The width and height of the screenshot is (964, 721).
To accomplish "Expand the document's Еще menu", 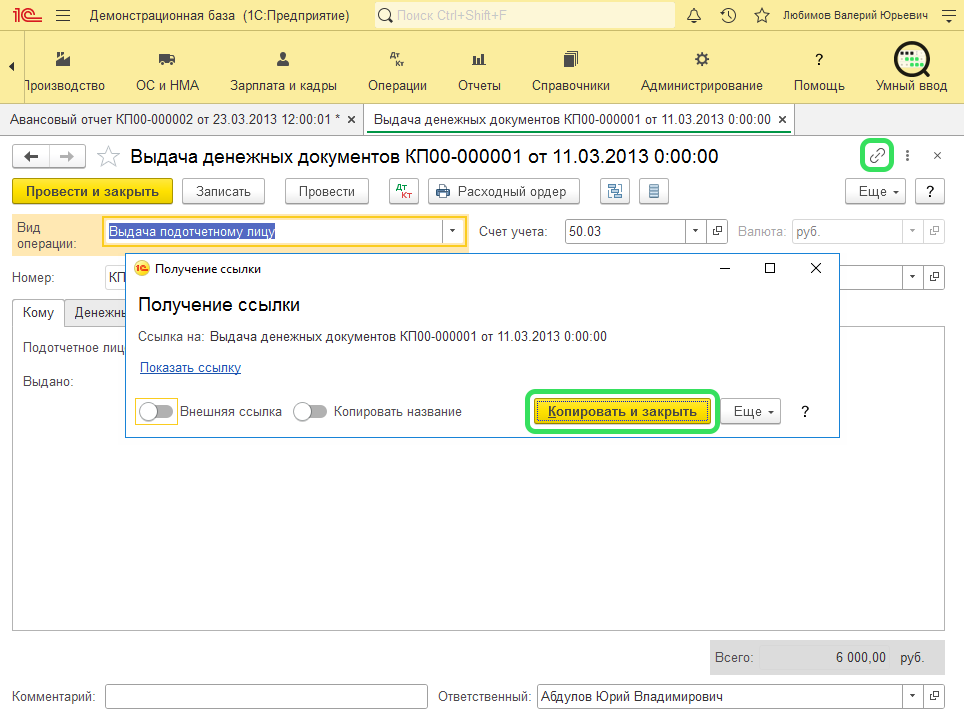I will click(x=877, y=191).
